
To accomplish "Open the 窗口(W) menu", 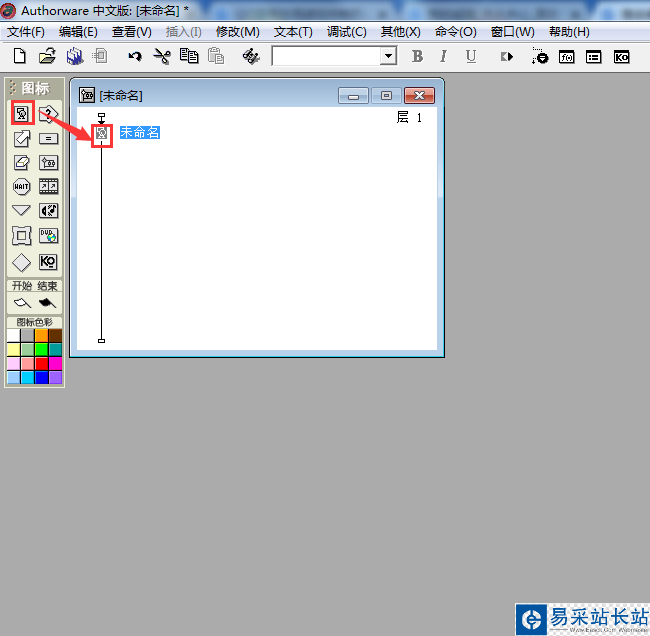I will coord(512,32).
